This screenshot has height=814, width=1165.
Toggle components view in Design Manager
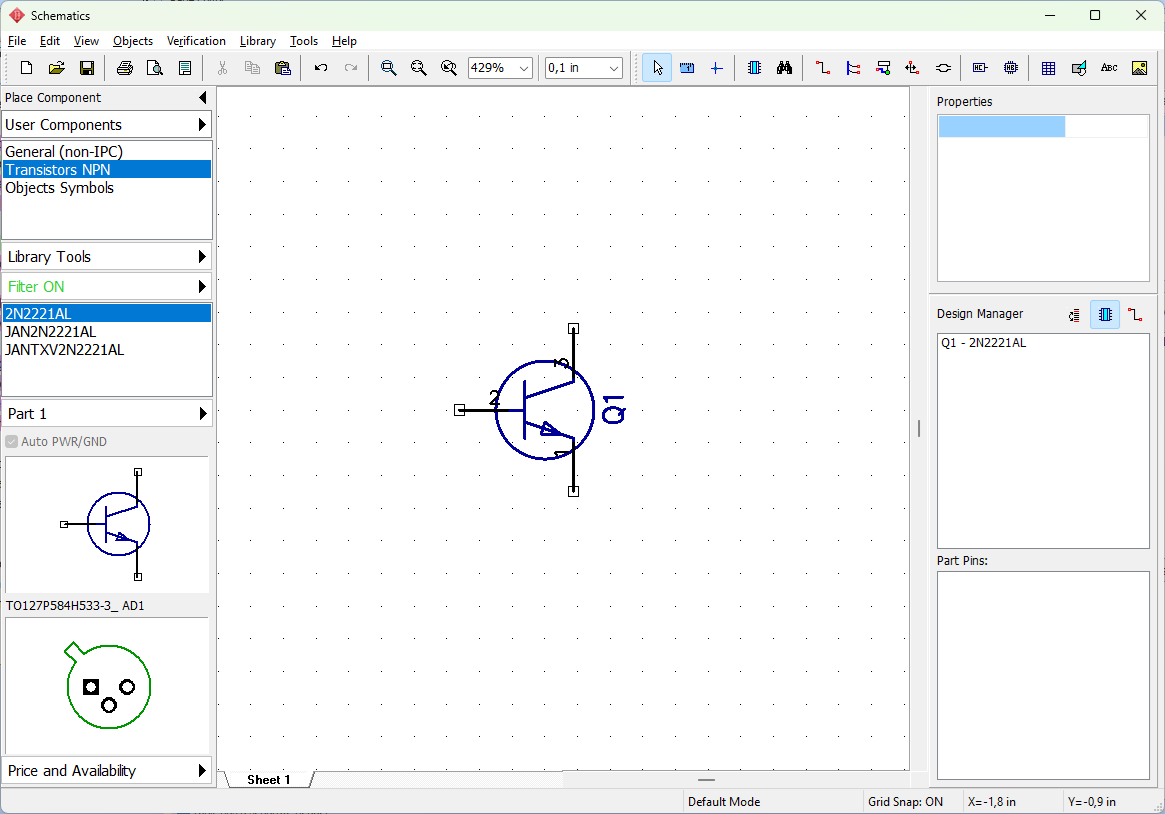1105,315
